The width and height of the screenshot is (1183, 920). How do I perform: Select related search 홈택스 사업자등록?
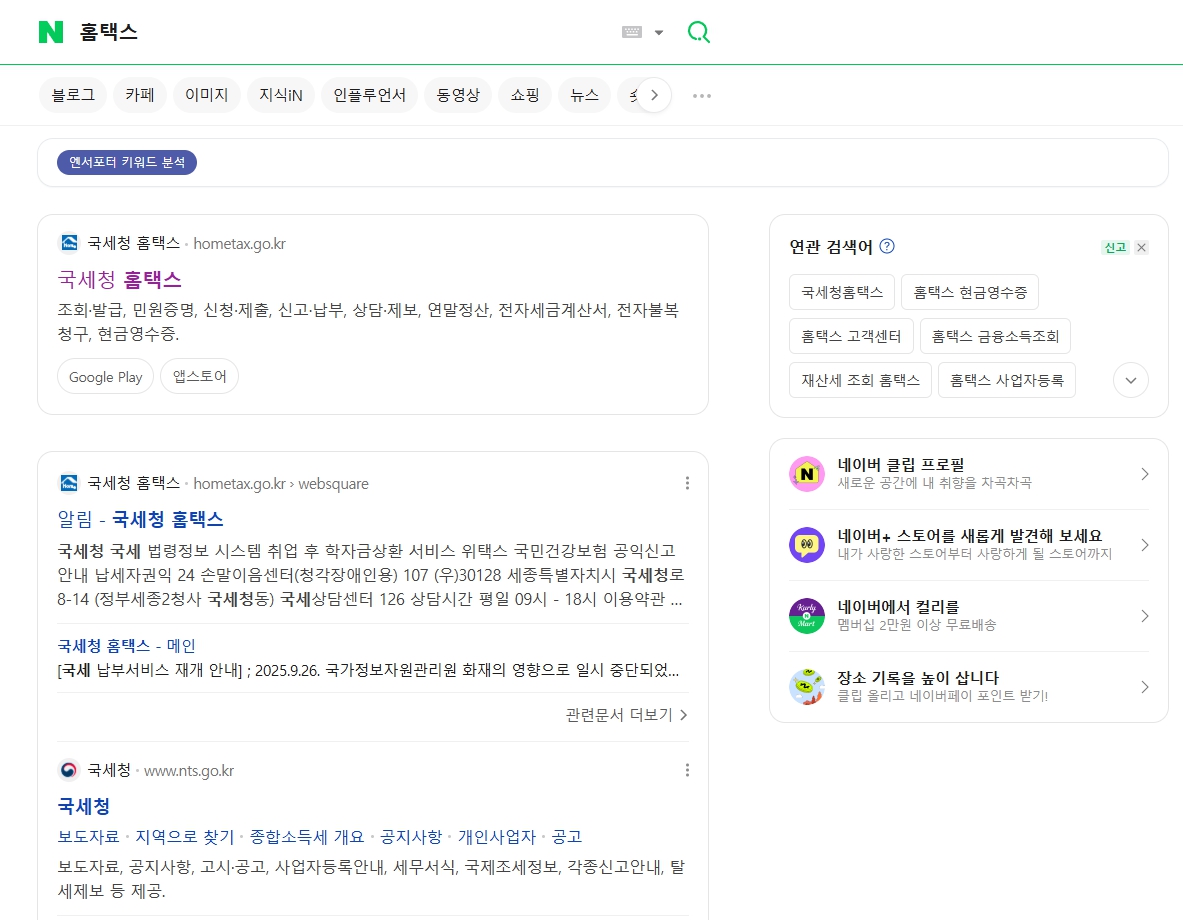pos(1006,380)
